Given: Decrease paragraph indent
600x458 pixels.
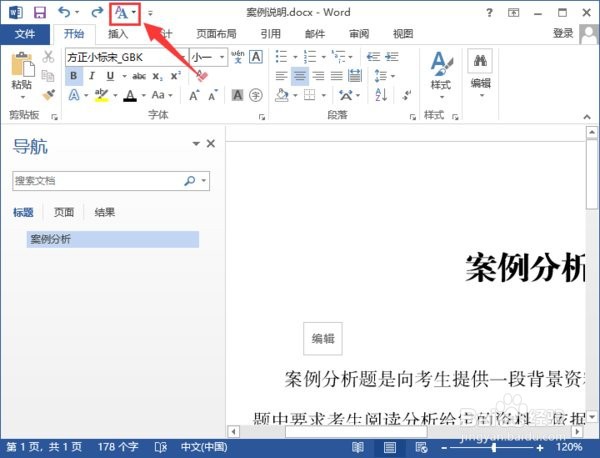Looking at the screenshot, I should (373, 57).
